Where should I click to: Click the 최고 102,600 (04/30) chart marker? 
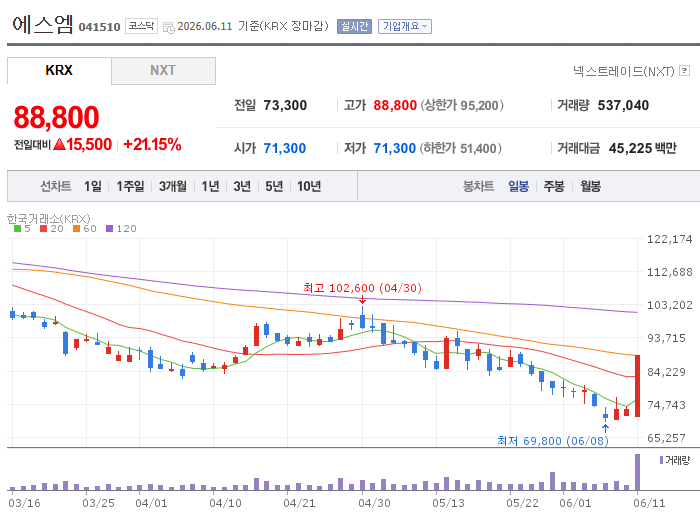point(362,288)
